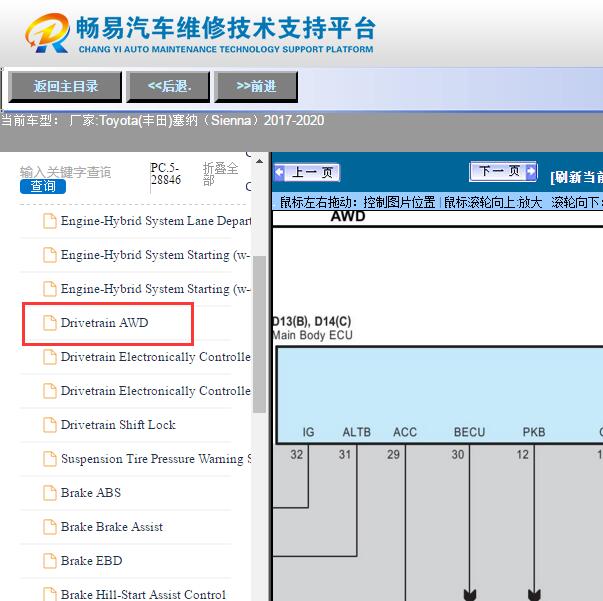Image resolution: width=603 pixels, height=601 pixels.
Task: Go to previous page with 上一页
Action: pos(308,172)
